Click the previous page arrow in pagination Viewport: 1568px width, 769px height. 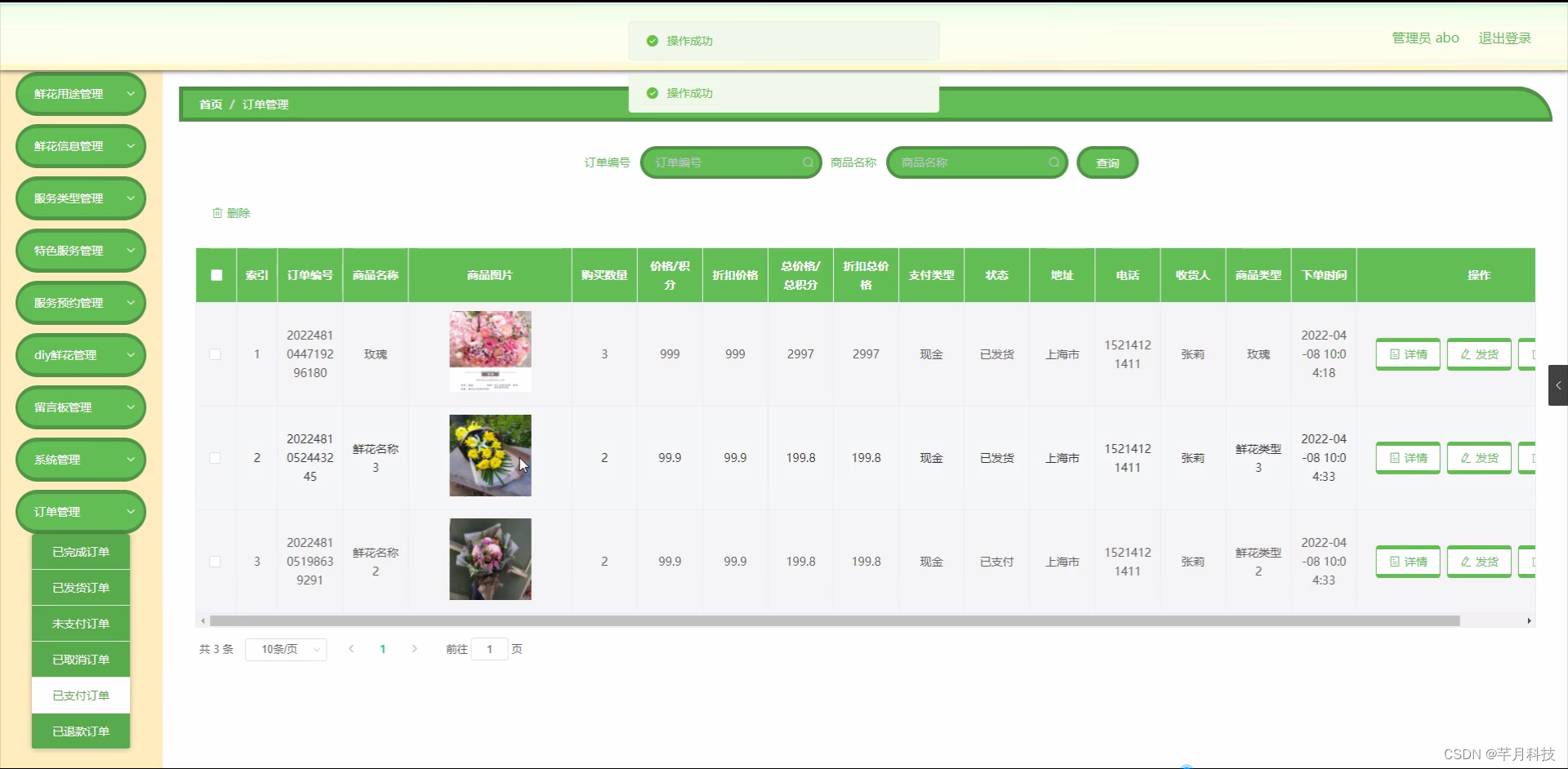click(351, 649)
